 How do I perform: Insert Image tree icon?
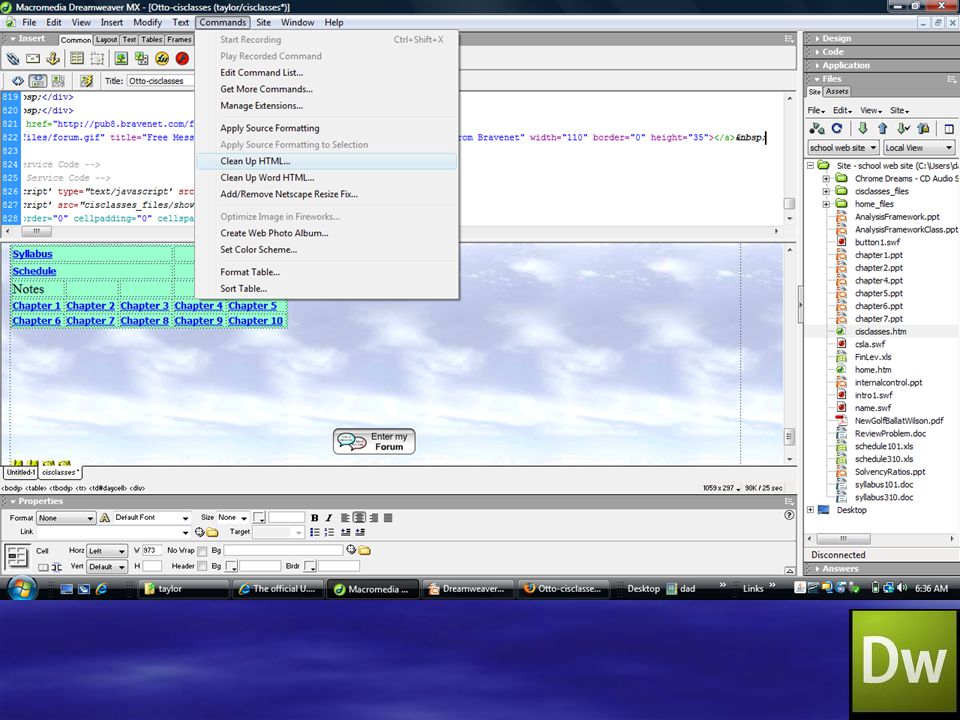(121, 59)
